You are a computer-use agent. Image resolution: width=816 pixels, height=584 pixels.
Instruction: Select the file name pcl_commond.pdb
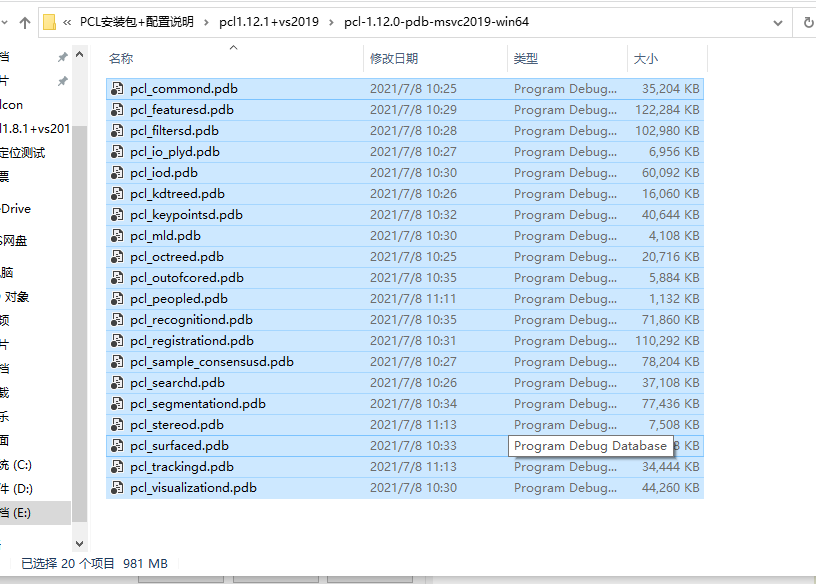point(184,89)
